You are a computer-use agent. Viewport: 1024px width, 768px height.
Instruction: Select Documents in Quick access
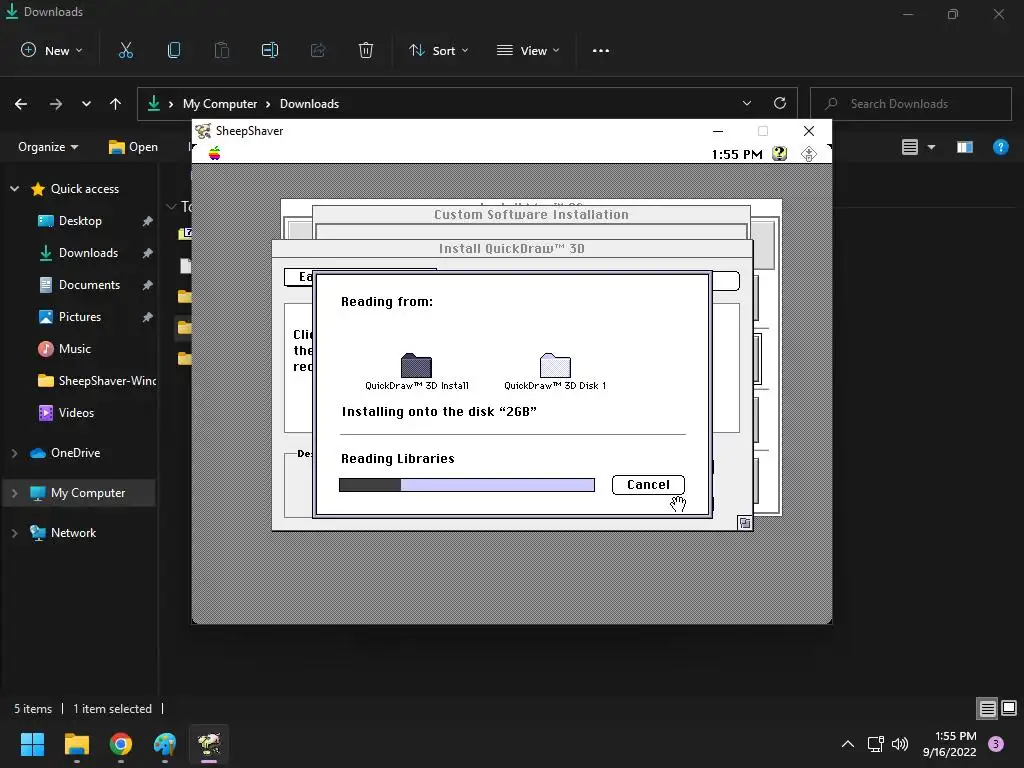click(89, 285)
